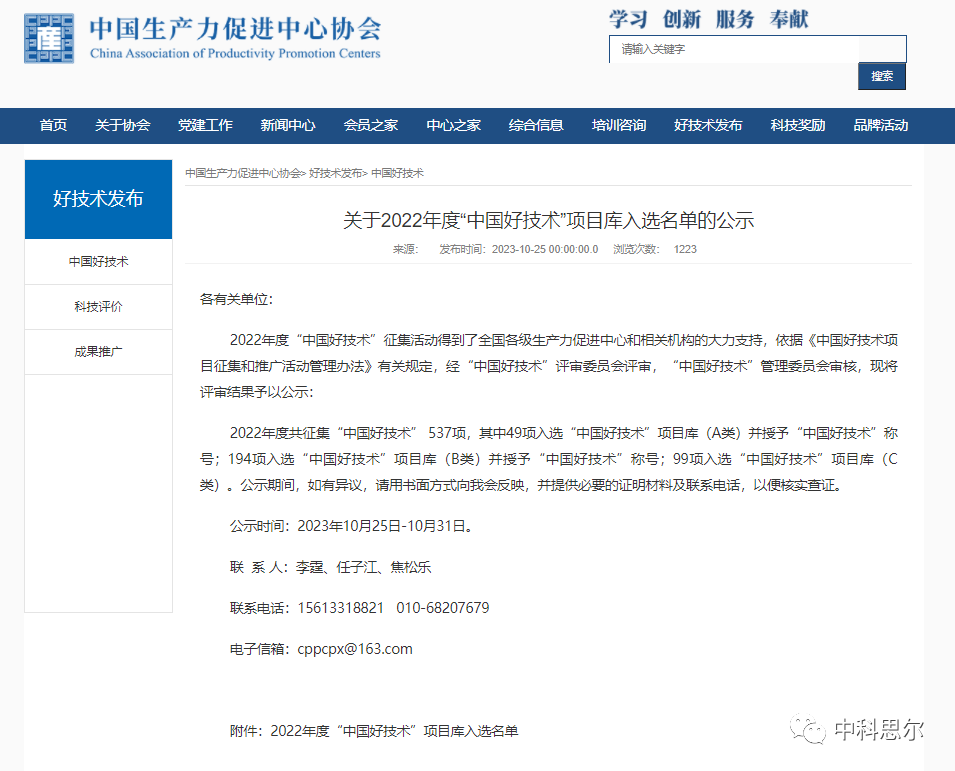Open the 培训咨询 navigation item
Image resolution: width=955 pixels, height=771 pixels.
[x=619, y=125]
